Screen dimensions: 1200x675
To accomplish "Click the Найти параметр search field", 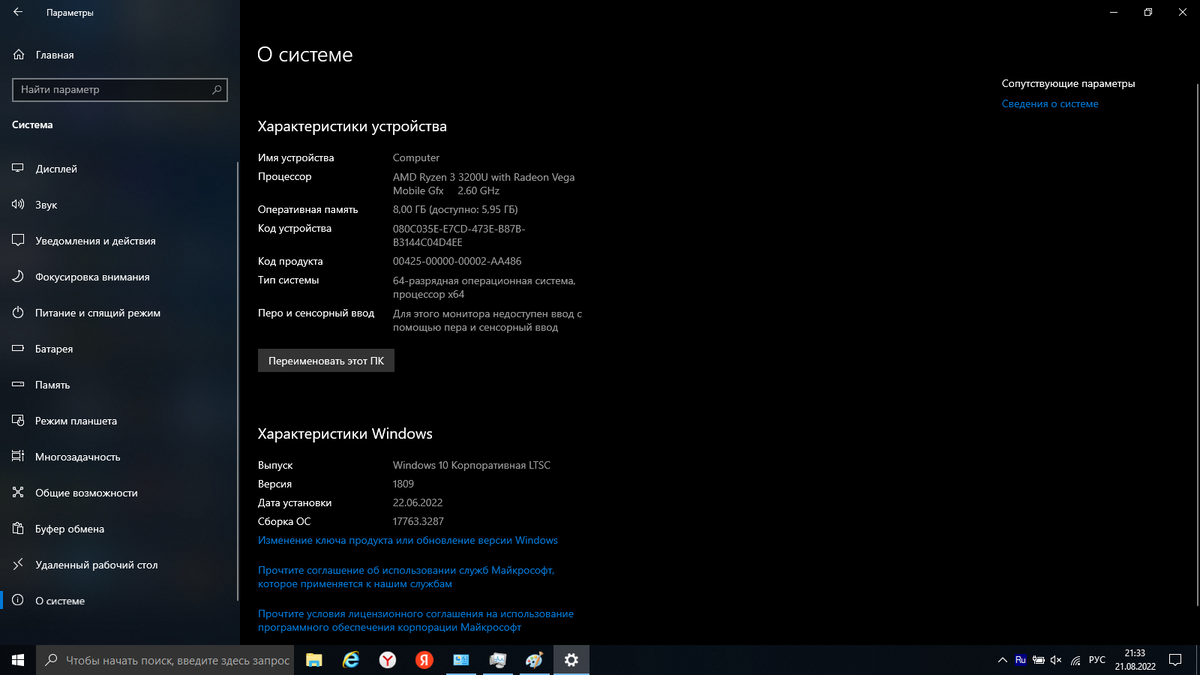I will coord(119,90).
